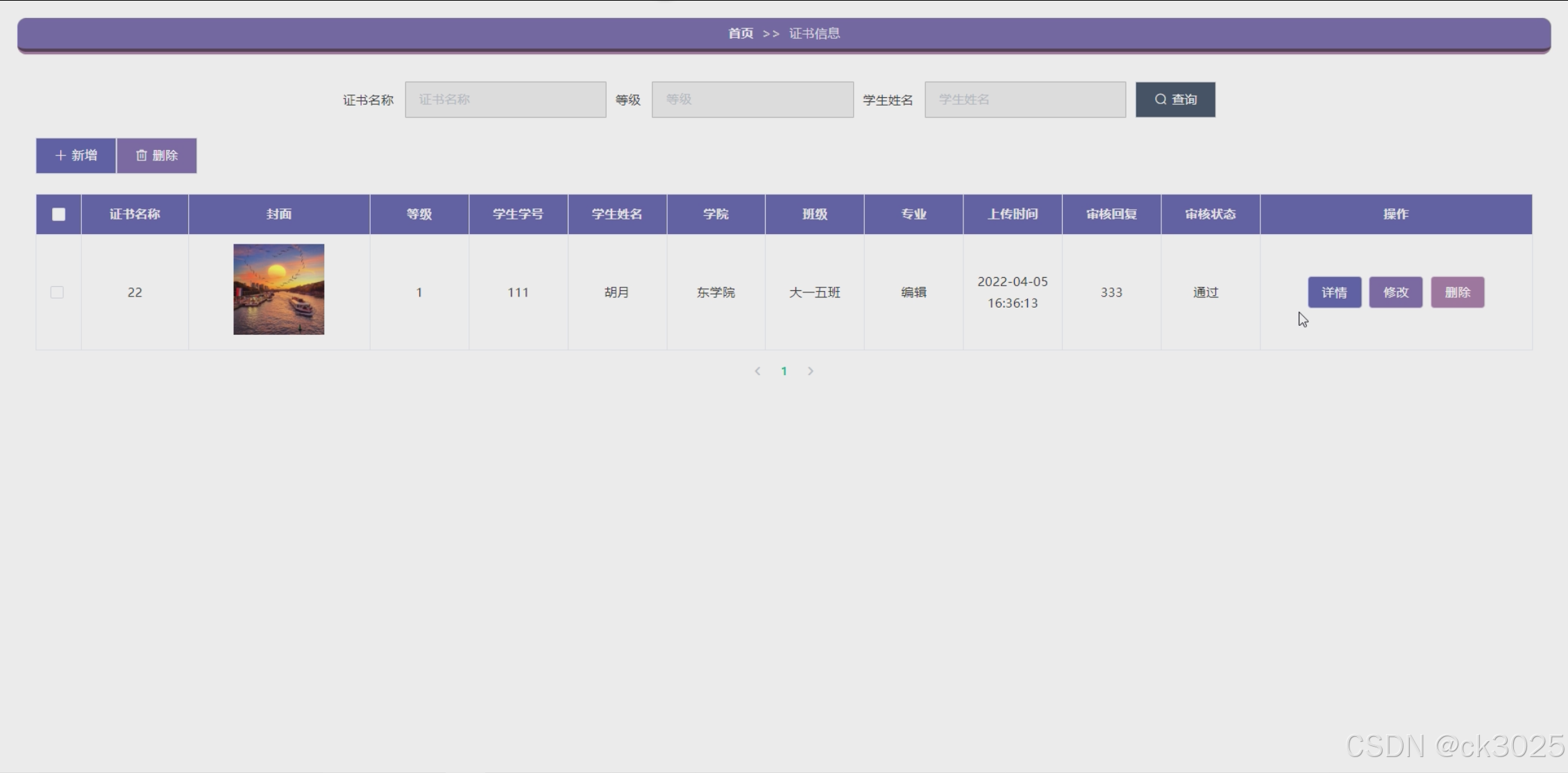Click the 学生姓名 search input field

point(1025,99)
